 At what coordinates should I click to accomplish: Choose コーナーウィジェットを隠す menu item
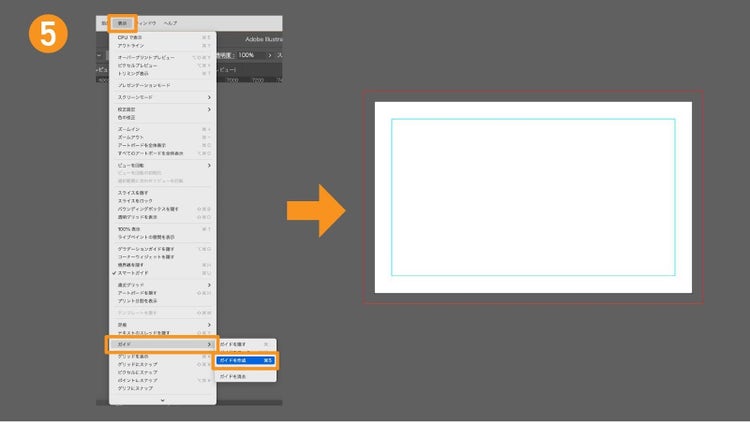pyautogui.click(x=163, y=257)
